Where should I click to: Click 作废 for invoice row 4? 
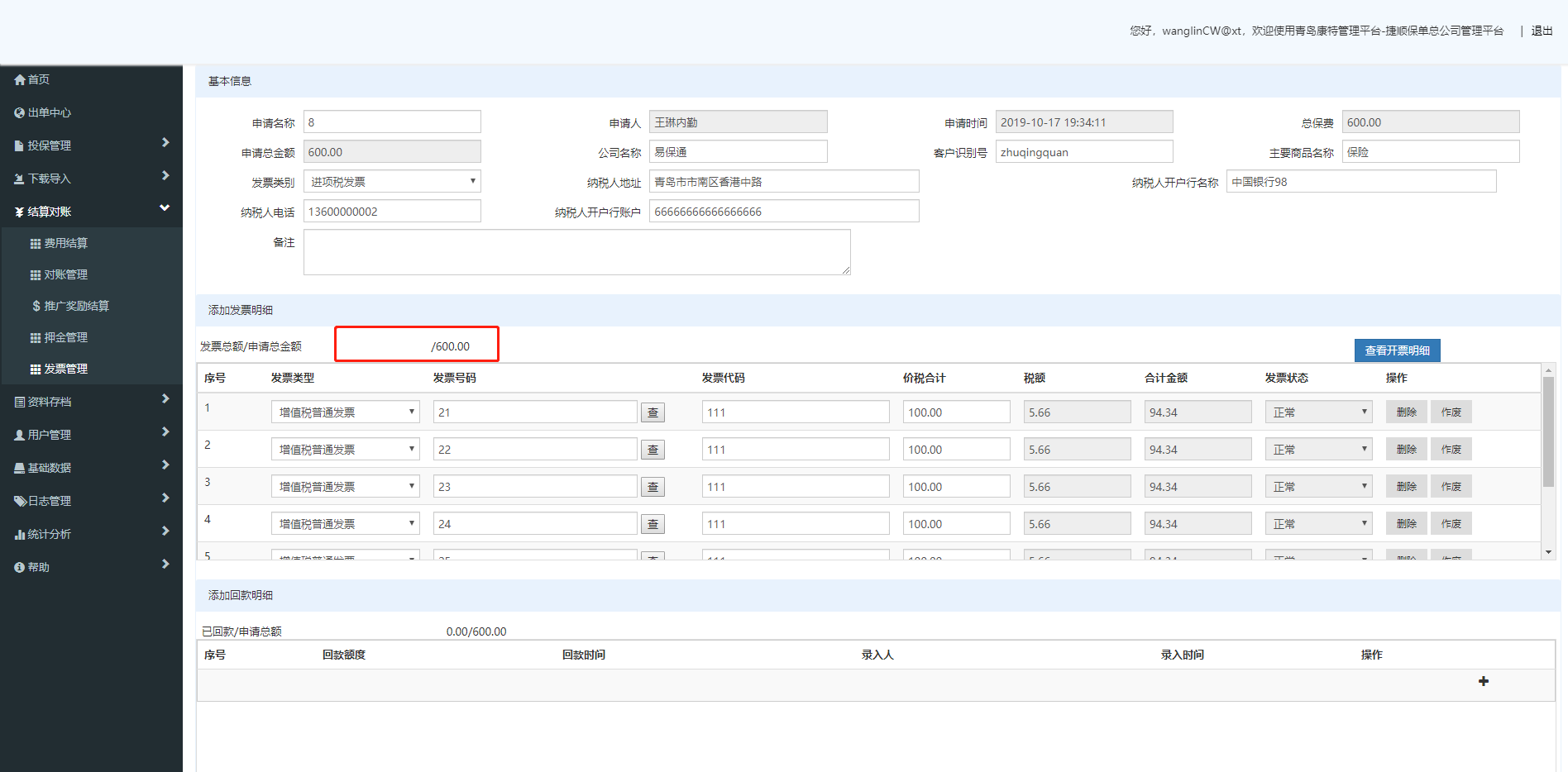coord(1451,524)
